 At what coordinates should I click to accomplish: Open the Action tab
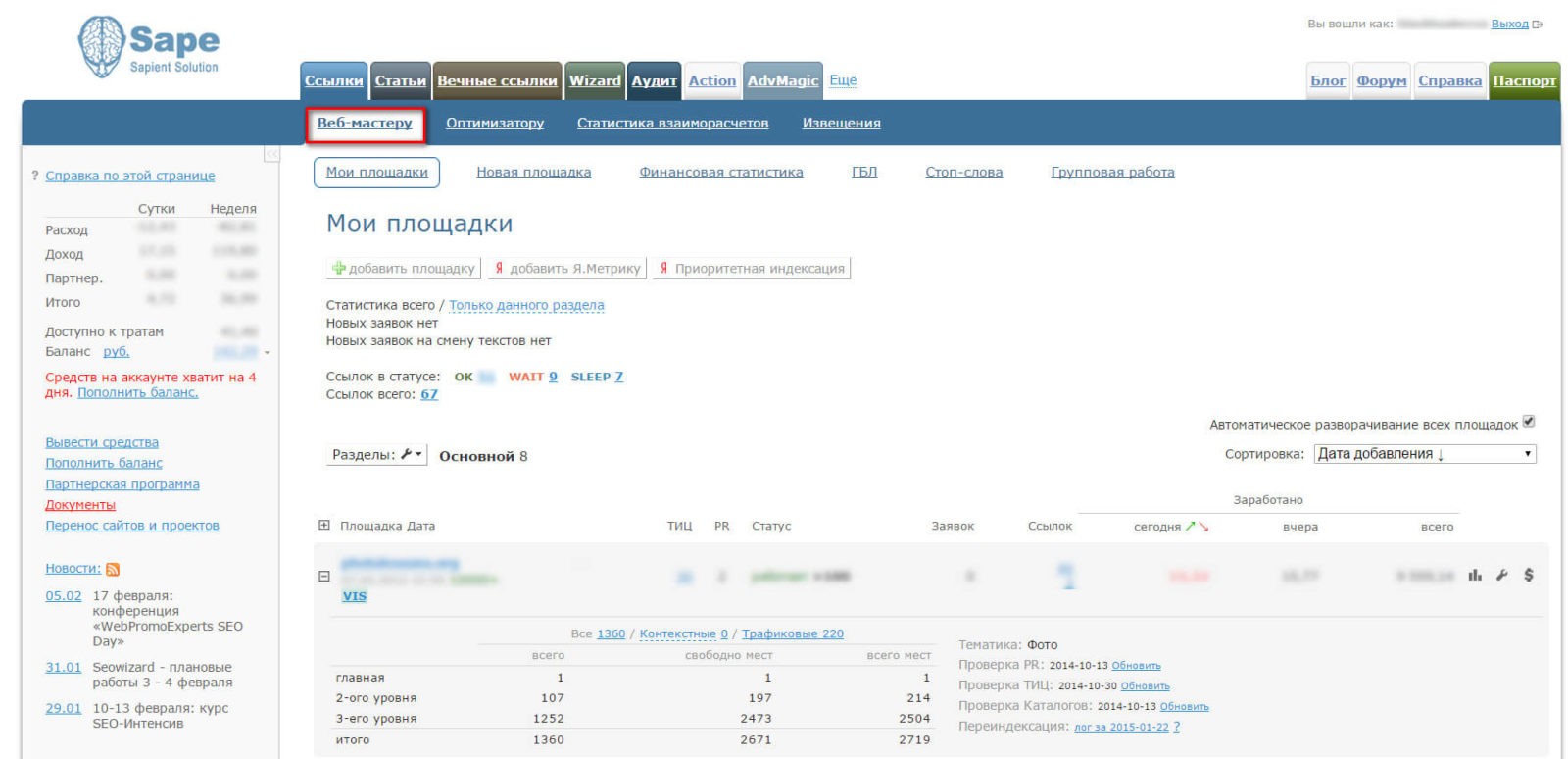pyautogui.click(x=711, y=80)
